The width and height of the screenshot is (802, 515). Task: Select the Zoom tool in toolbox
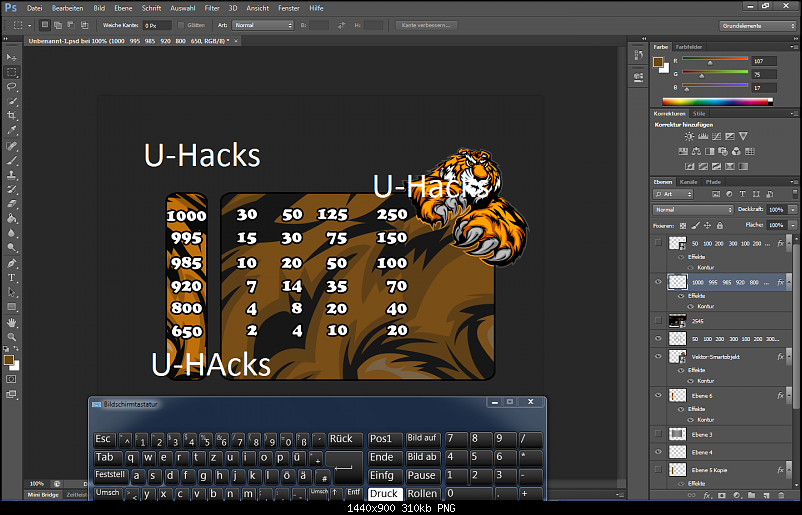point(12,337)
